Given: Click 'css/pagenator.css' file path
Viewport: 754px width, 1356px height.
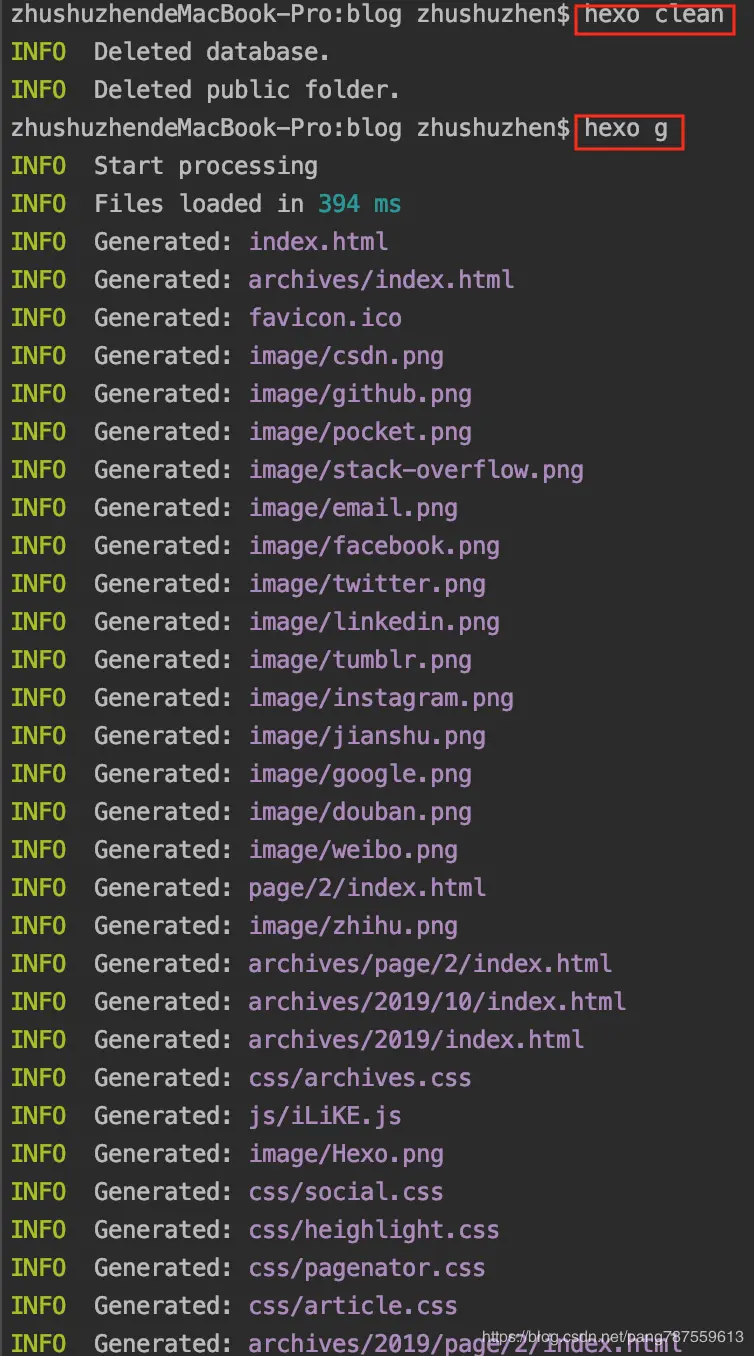Looking at the screenshot, I should 367,1268.
